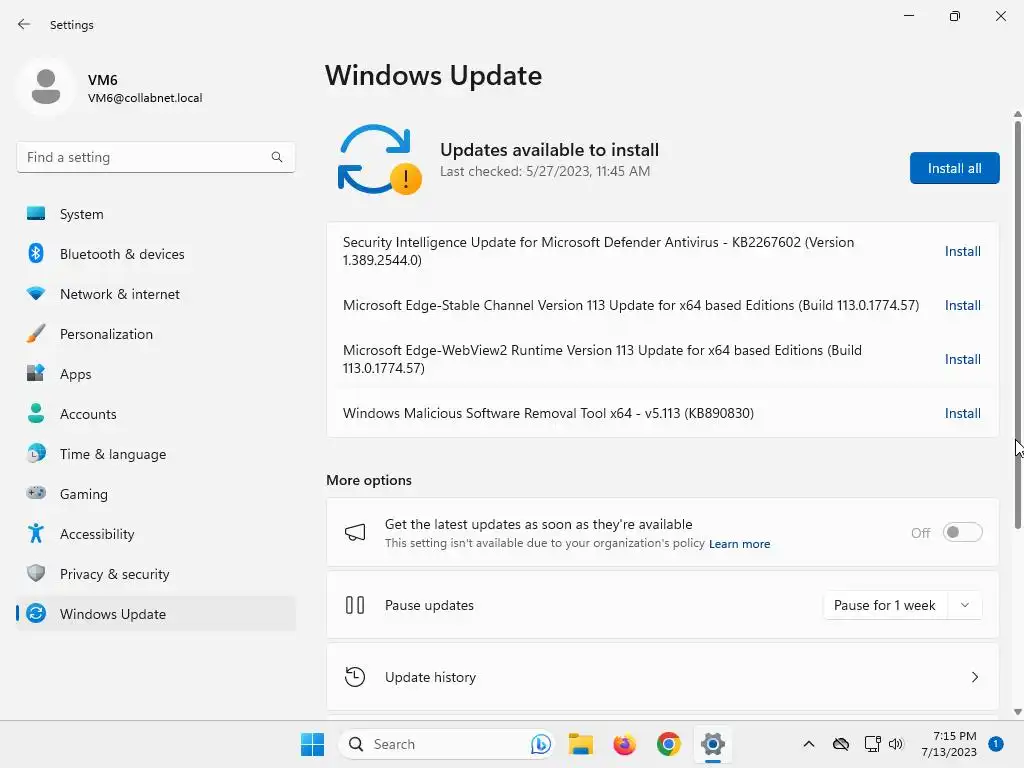Screen dimensions: 1024x768
Task: Open Gaming settings in the sidebar
Action: coord(155,493)
